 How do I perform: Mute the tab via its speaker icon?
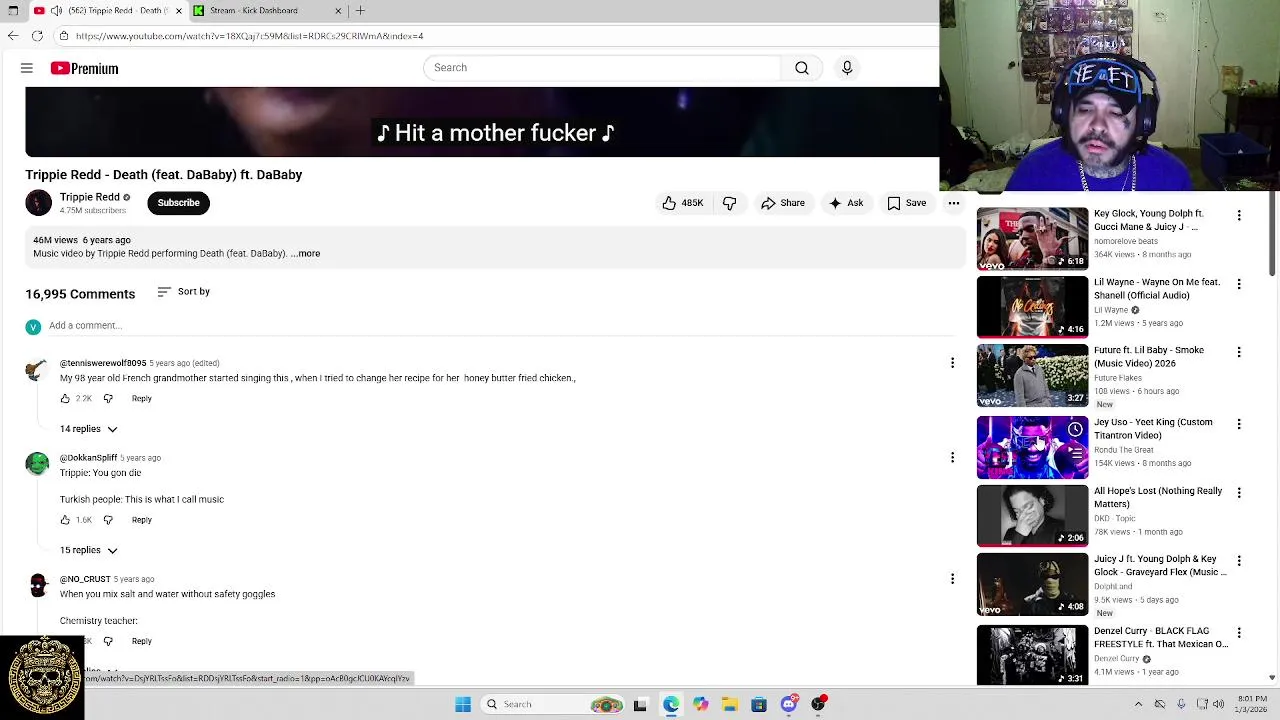point(56,10)
